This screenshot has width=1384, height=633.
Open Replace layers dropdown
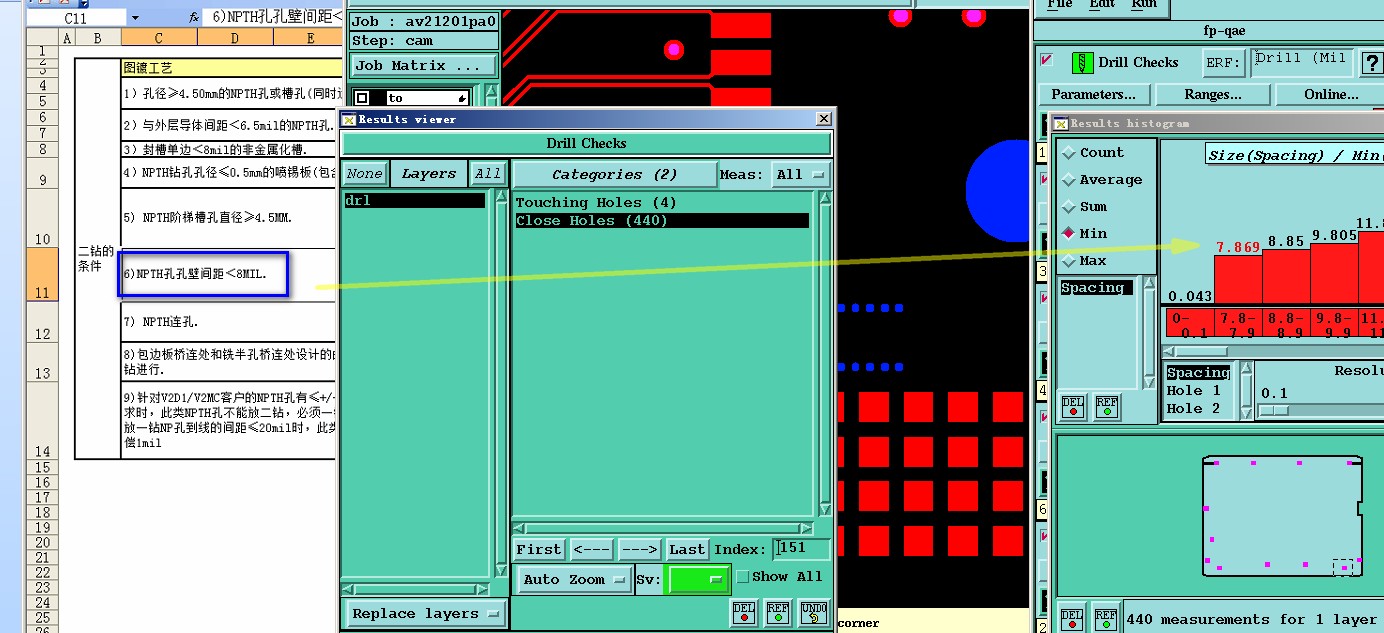(424, 614)
